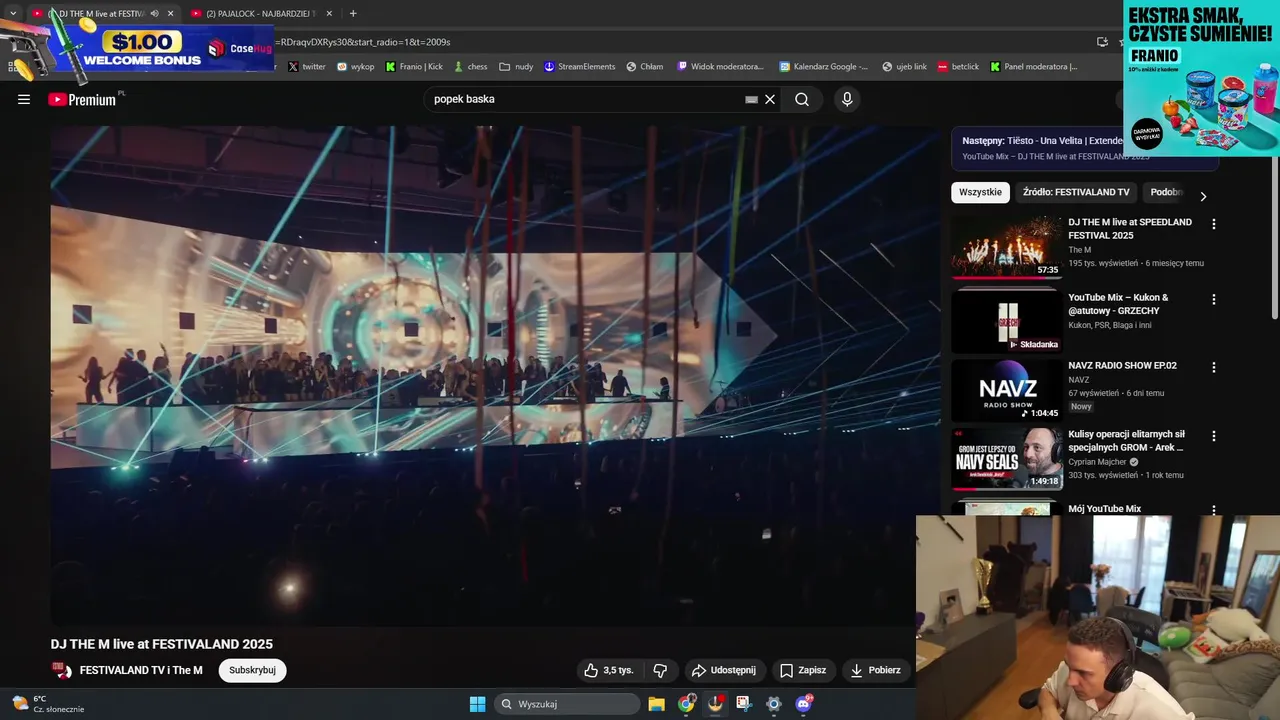
Task: Open the Snipping Tool taskbar icon
Action: (x=744, y=704)
